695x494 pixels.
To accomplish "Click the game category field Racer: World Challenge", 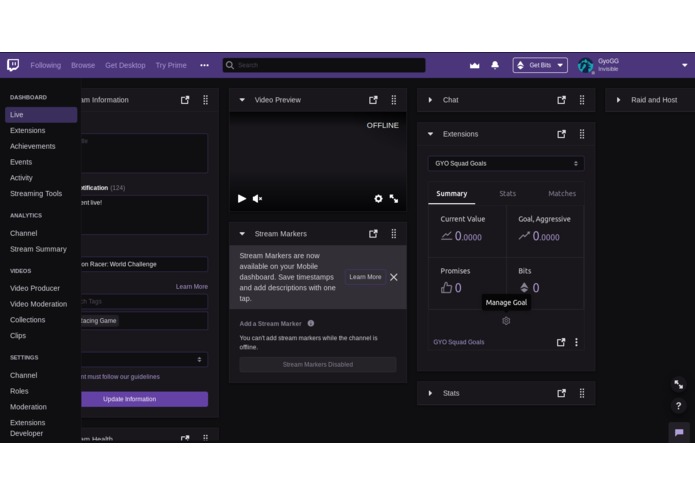I will point(144,264).
